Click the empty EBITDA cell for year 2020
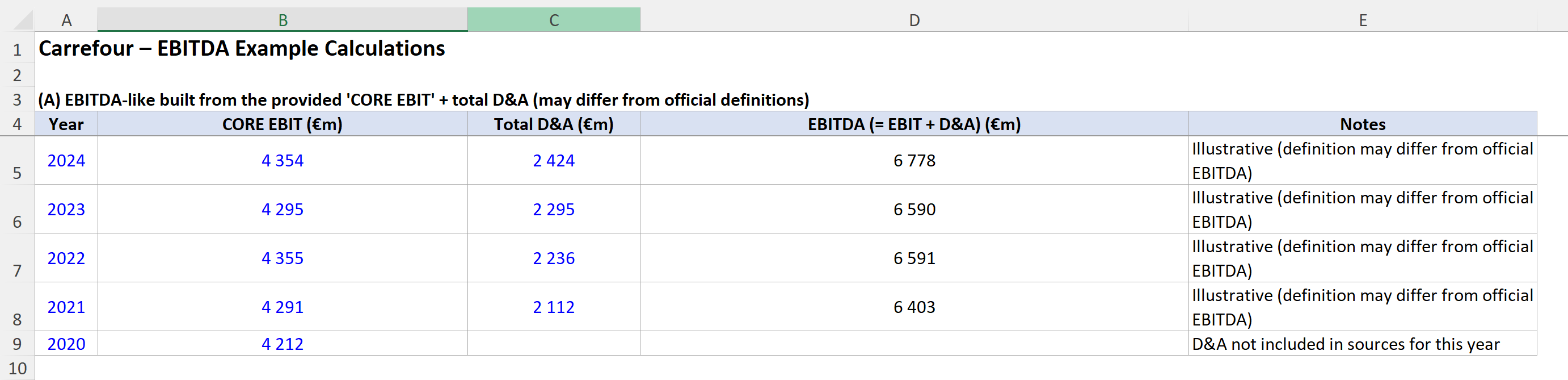This screenshot has width=1568, height=380. point(914,344)
